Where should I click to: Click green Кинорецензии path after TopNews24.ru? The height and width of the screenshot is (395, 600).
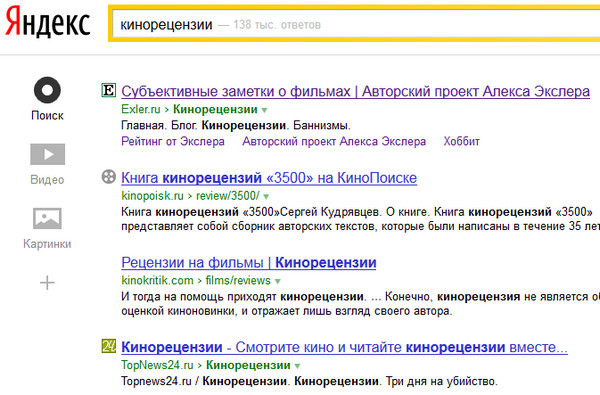pyautogui.click(x=248, y=365)
